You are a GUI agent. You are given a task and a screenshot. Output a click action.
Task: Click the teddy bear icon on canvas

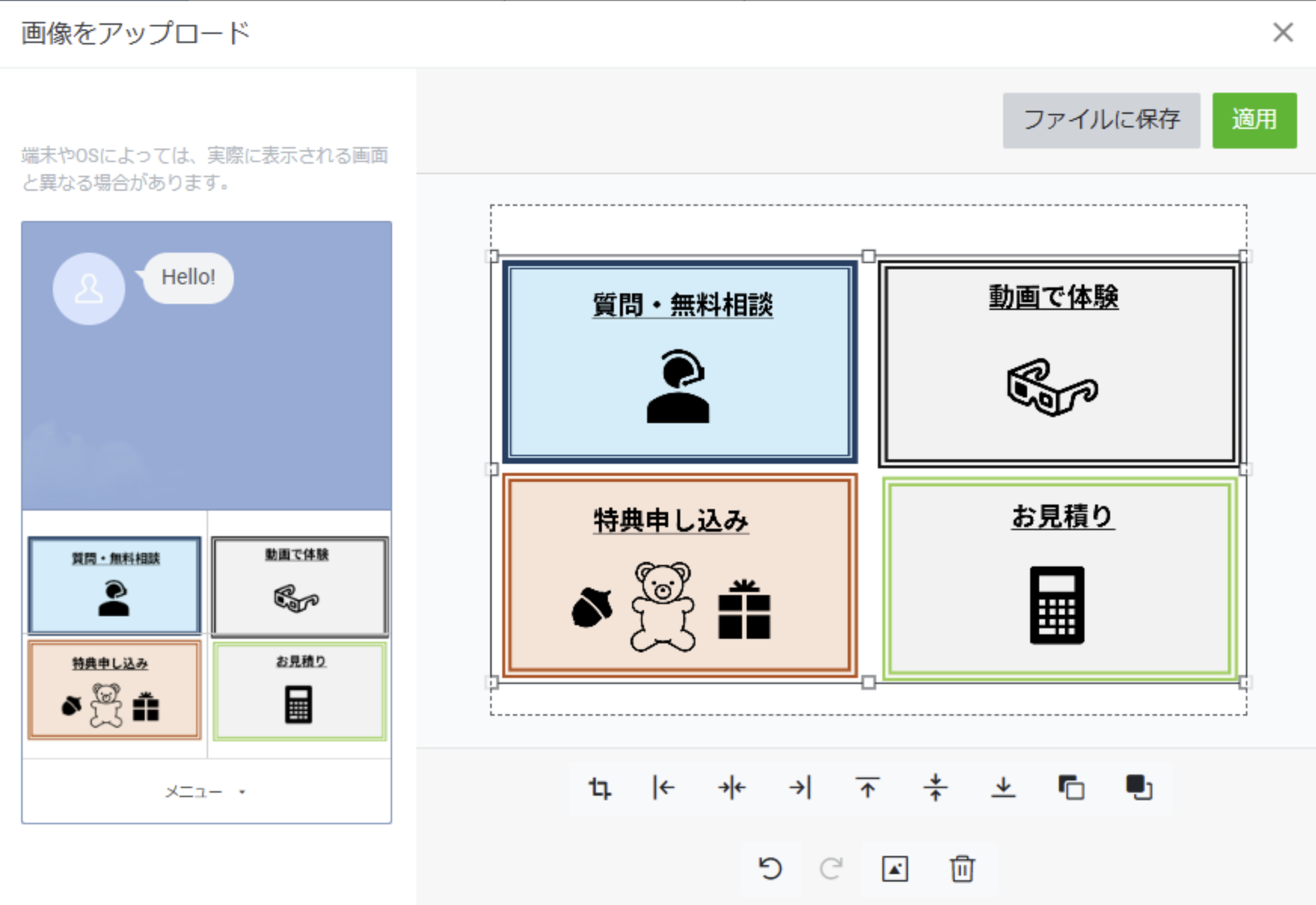point(663,606)
